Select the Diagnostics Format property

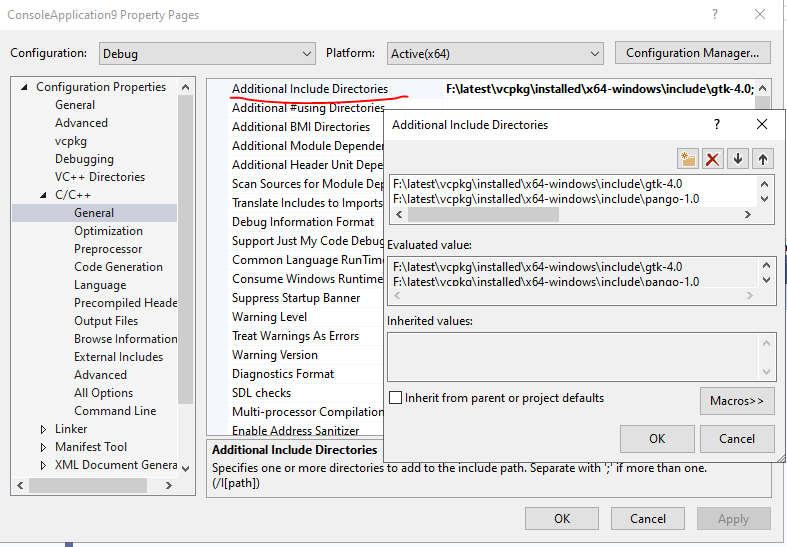283,374
